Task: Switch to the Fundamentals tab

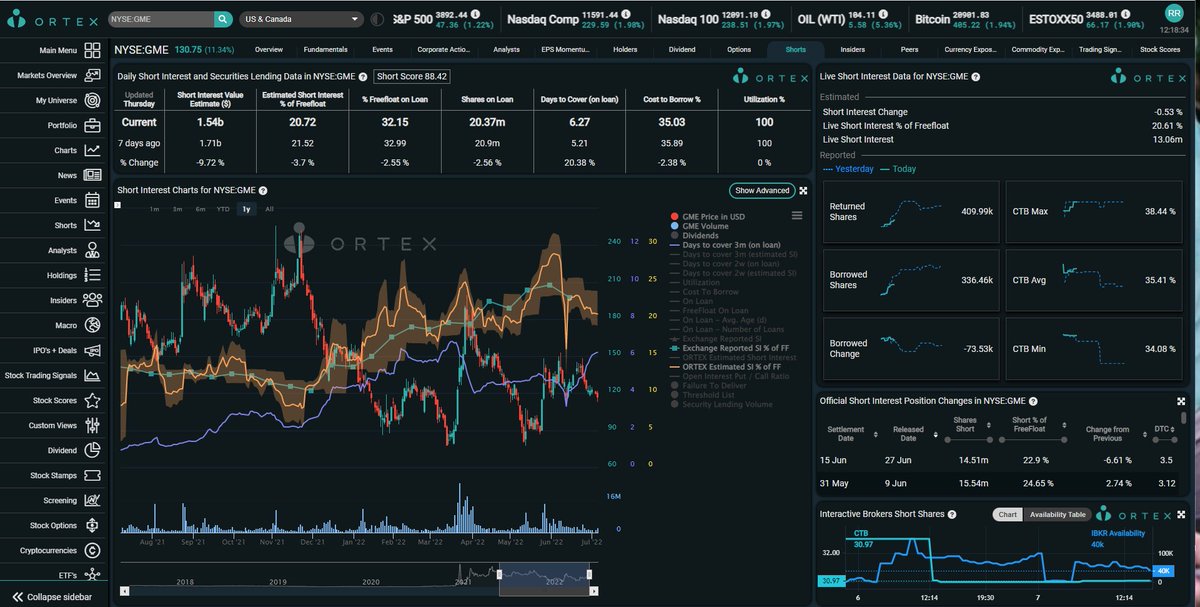Action: pyautogui.click(x=327, y=49)
